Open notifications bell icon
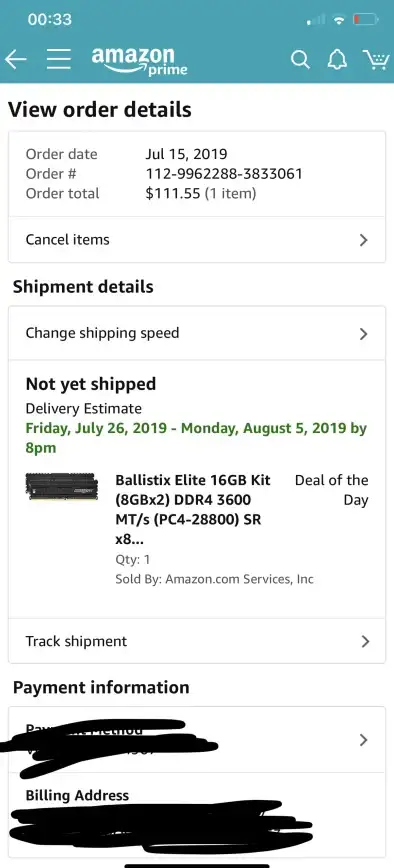 tap(337, 60)
